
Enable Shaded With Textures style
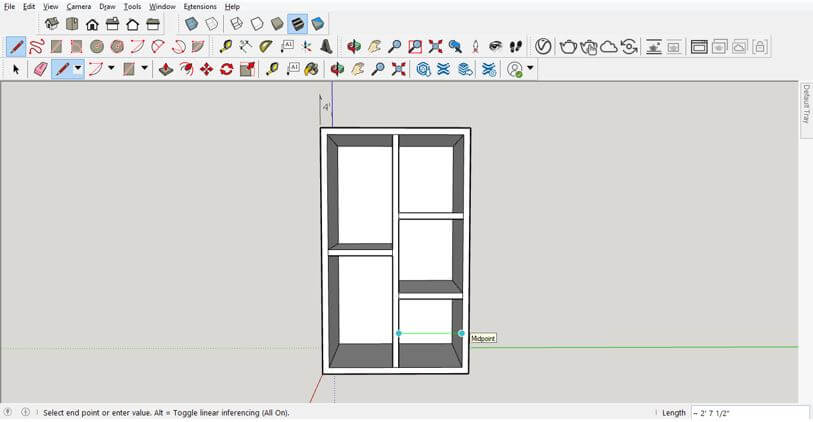[298, 24]
